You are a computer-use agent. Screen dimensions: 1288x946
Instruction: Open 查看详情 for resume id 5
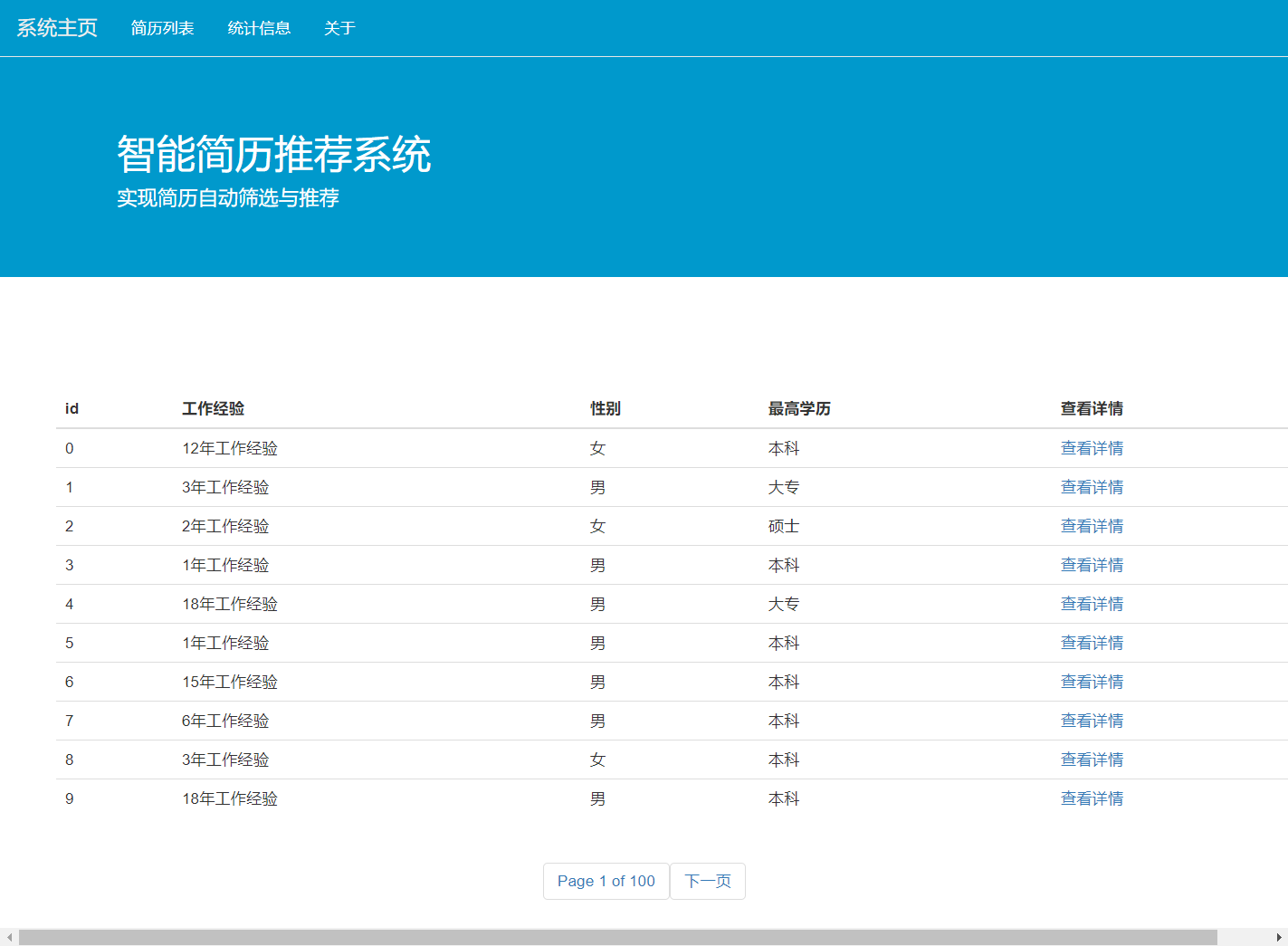[x=1092, y=643]
